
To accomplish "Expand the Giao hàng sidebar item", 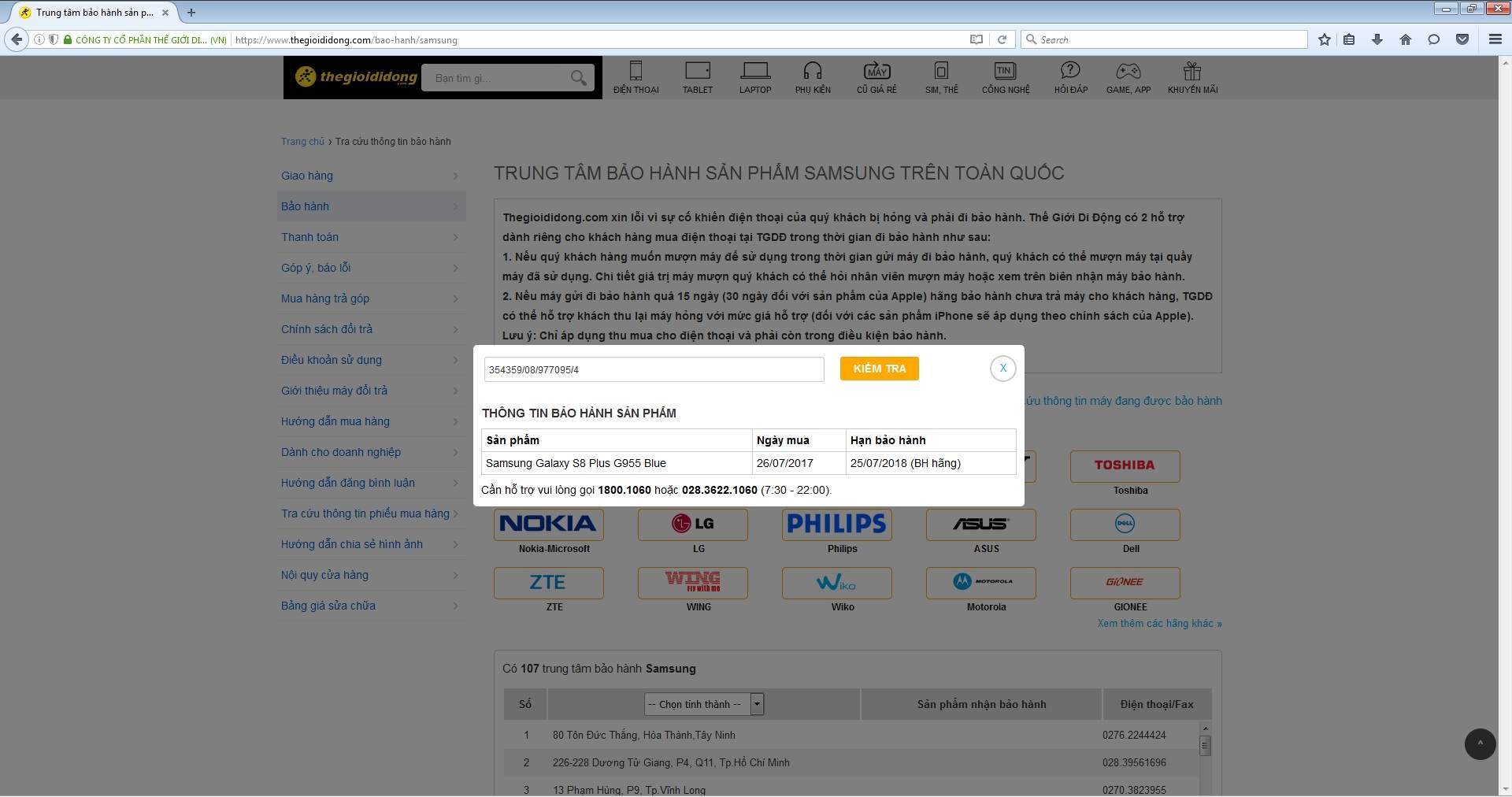I will tap(370, 176).
